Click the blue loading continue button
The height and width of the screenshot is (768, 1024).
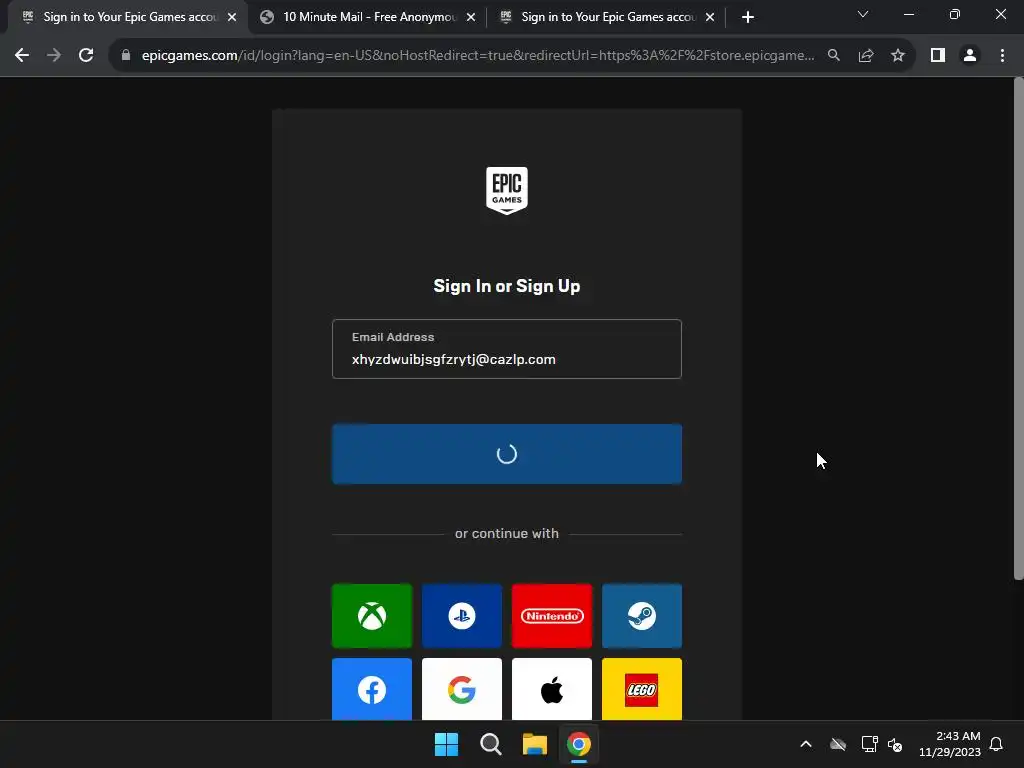507,454
